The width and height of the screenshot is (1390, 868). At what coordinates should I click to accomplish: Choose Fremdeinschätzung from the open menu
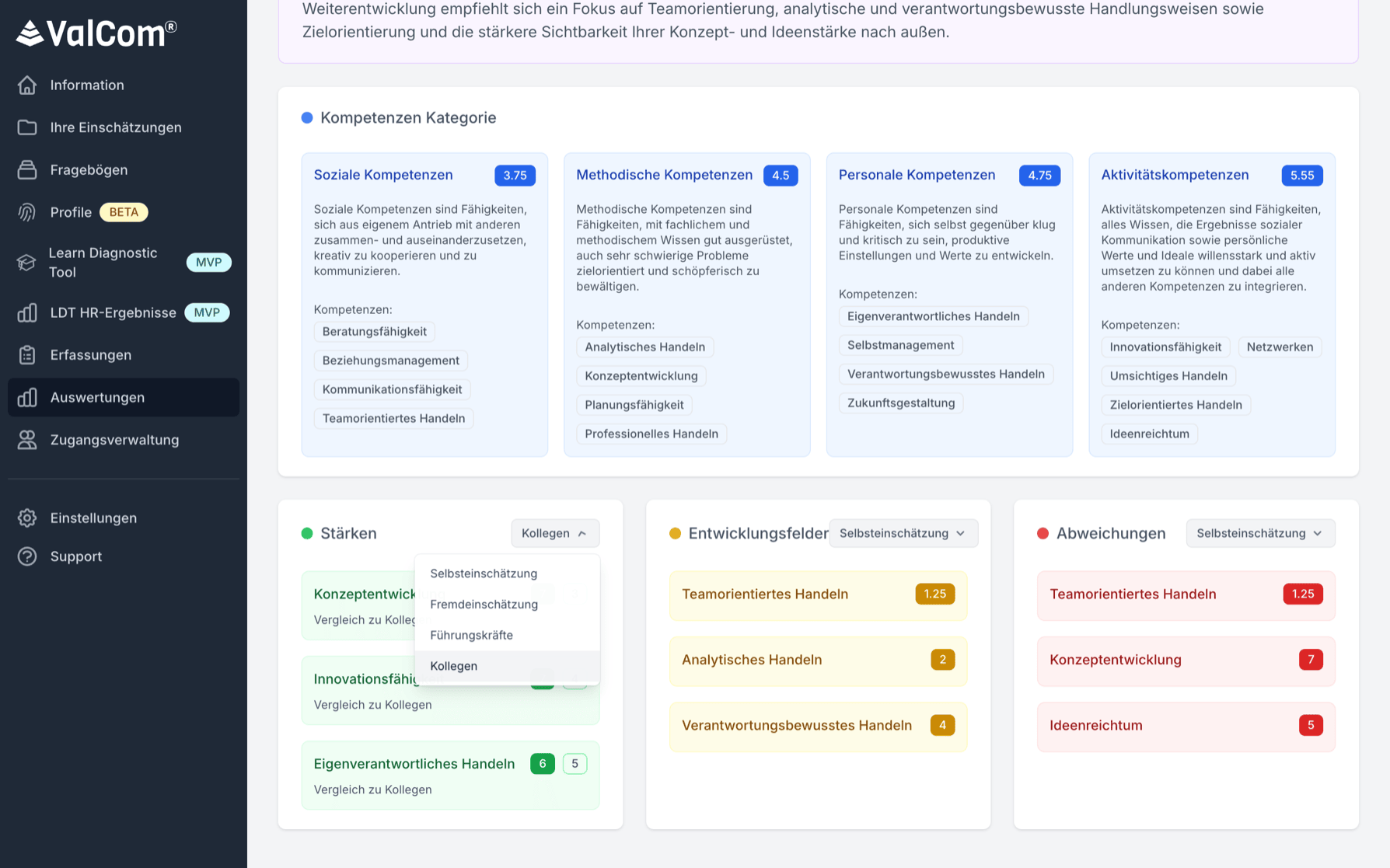point(484,604)
